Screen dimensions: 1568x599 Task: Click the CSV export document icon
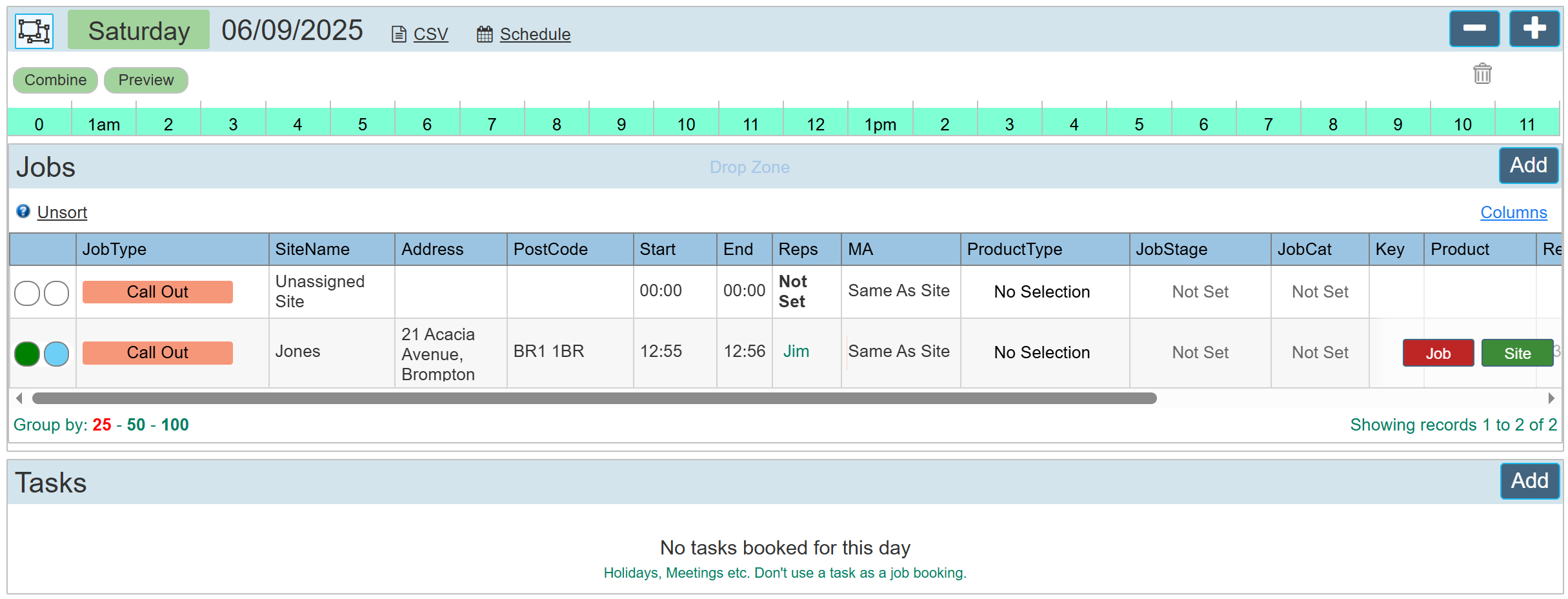[x=399, y=34]
